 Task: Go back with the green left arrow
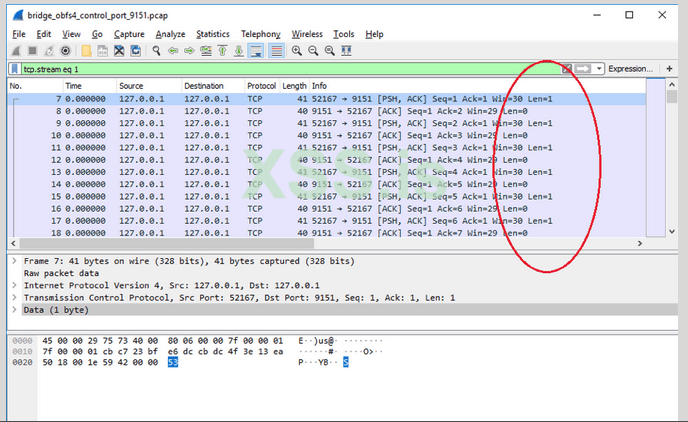[173, 51]
